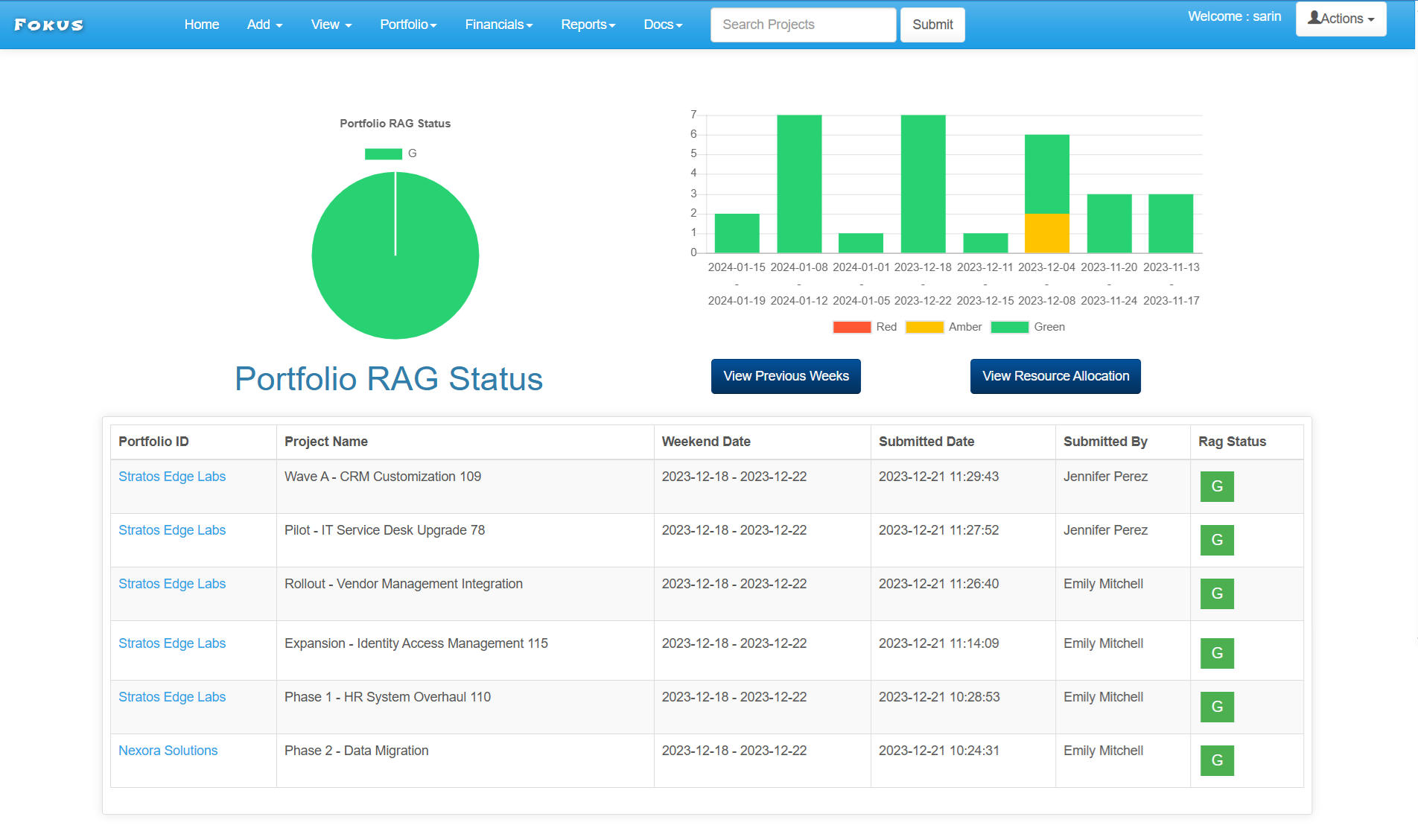Expand the Add dropdown menu
The width and height of the screenshot is (1418, 840).
pos(264,25)
